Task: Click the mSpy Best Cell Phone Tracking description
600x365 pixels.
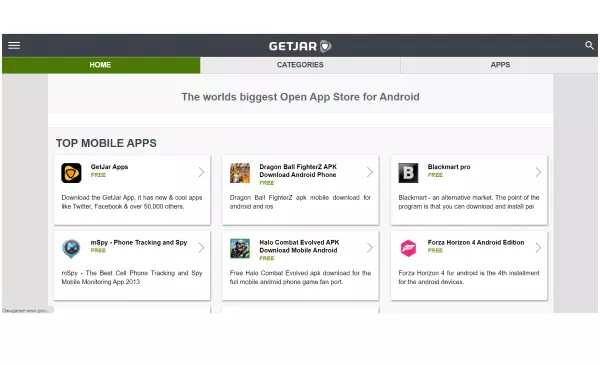Action: (132, 277)
